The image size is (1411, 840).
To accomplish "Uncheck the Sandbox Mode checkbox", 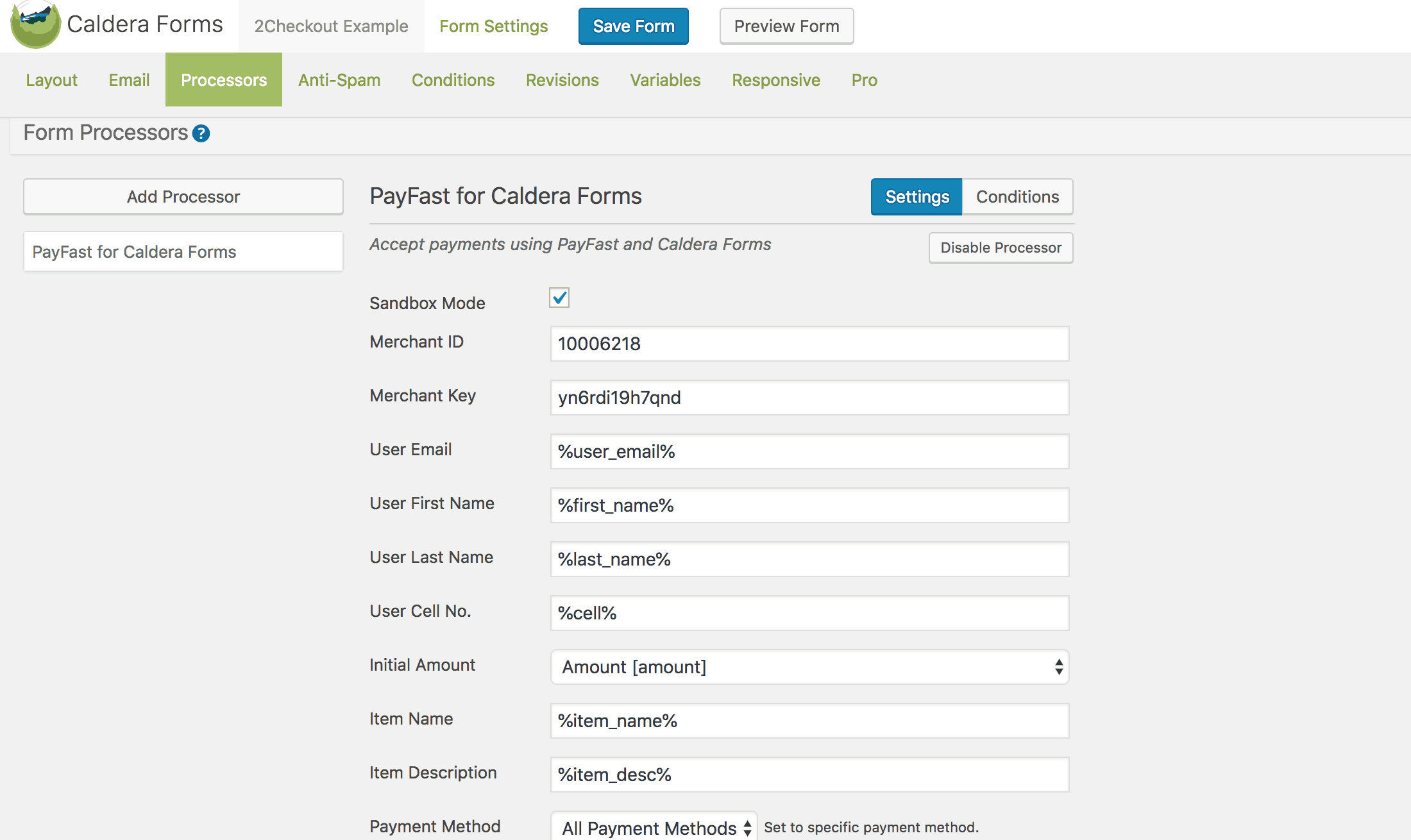I will pos(559,298).
